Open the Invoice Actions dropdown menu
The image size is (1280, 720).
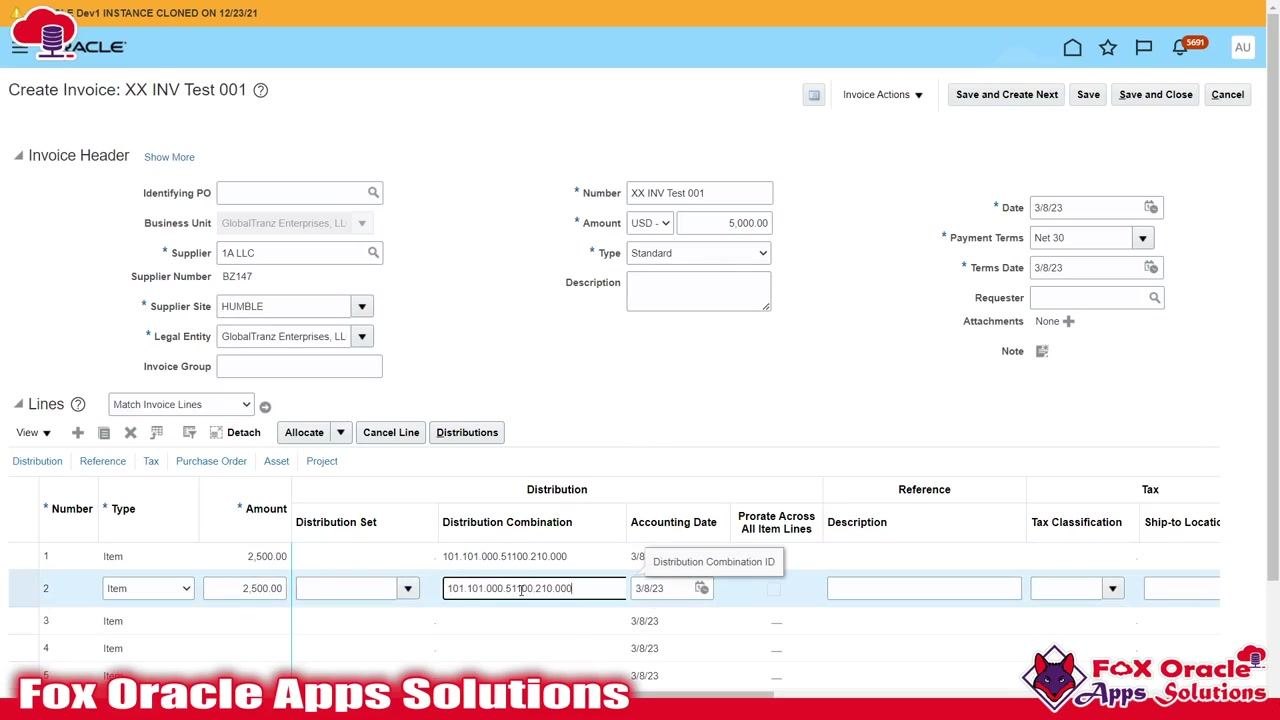point(883,95)
